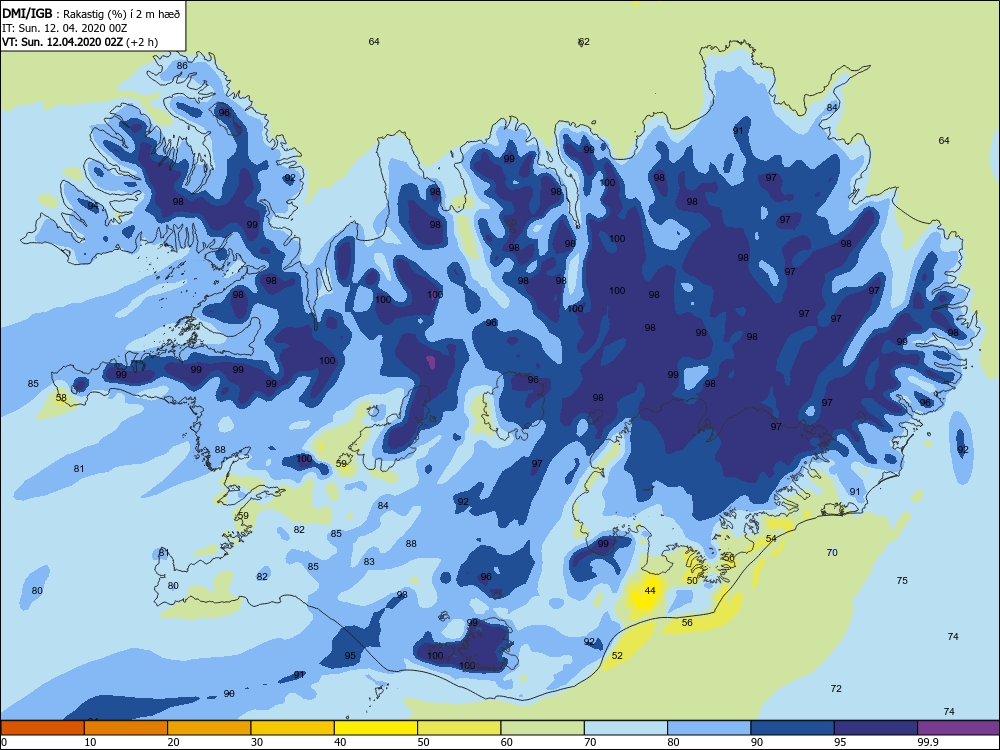Click the humidity value 52 near south coast
The width and height of the screenshot is (1000, 750).
click(617, 656)
